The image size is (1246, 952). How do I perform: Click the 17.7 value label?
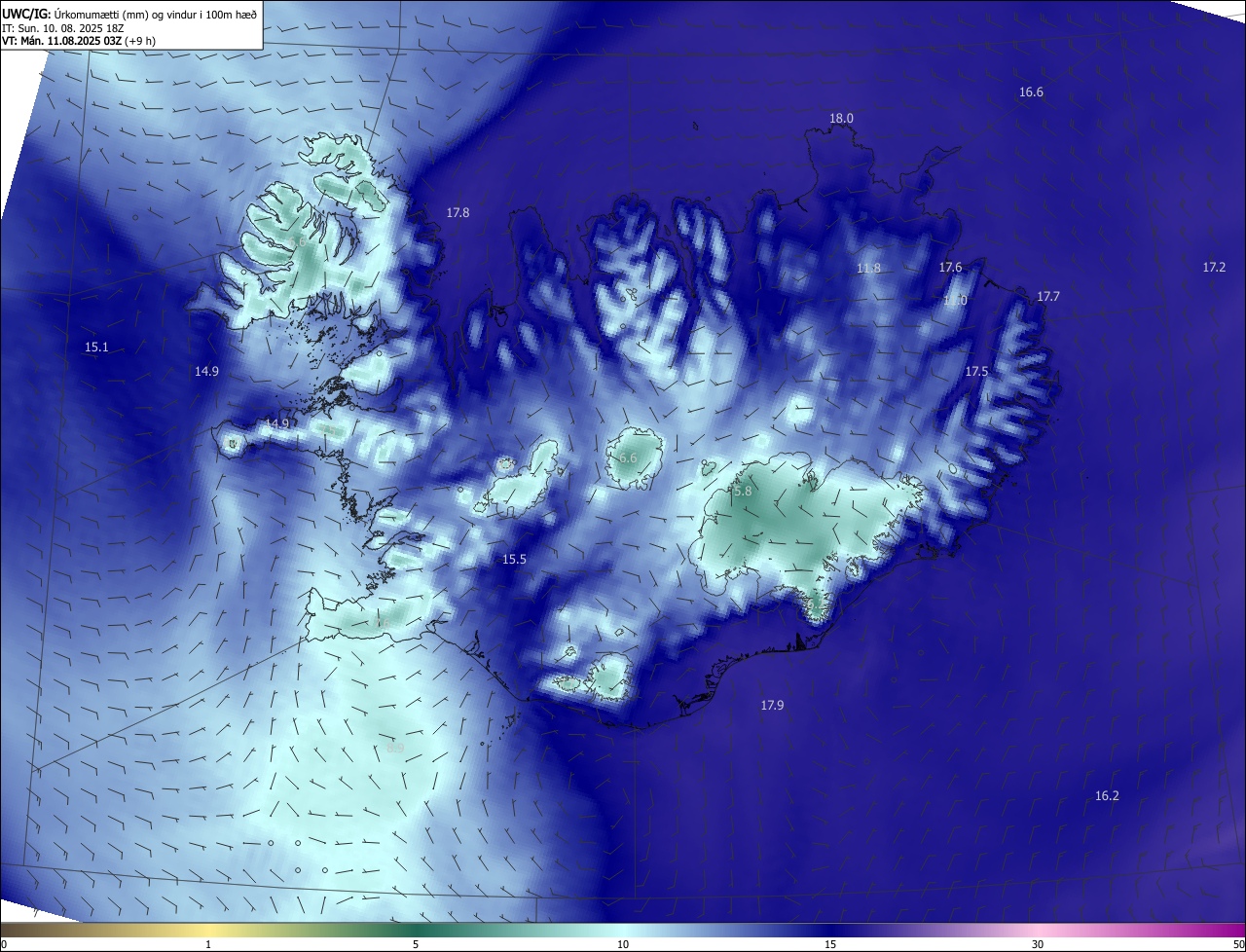(x=1048, y=296)
